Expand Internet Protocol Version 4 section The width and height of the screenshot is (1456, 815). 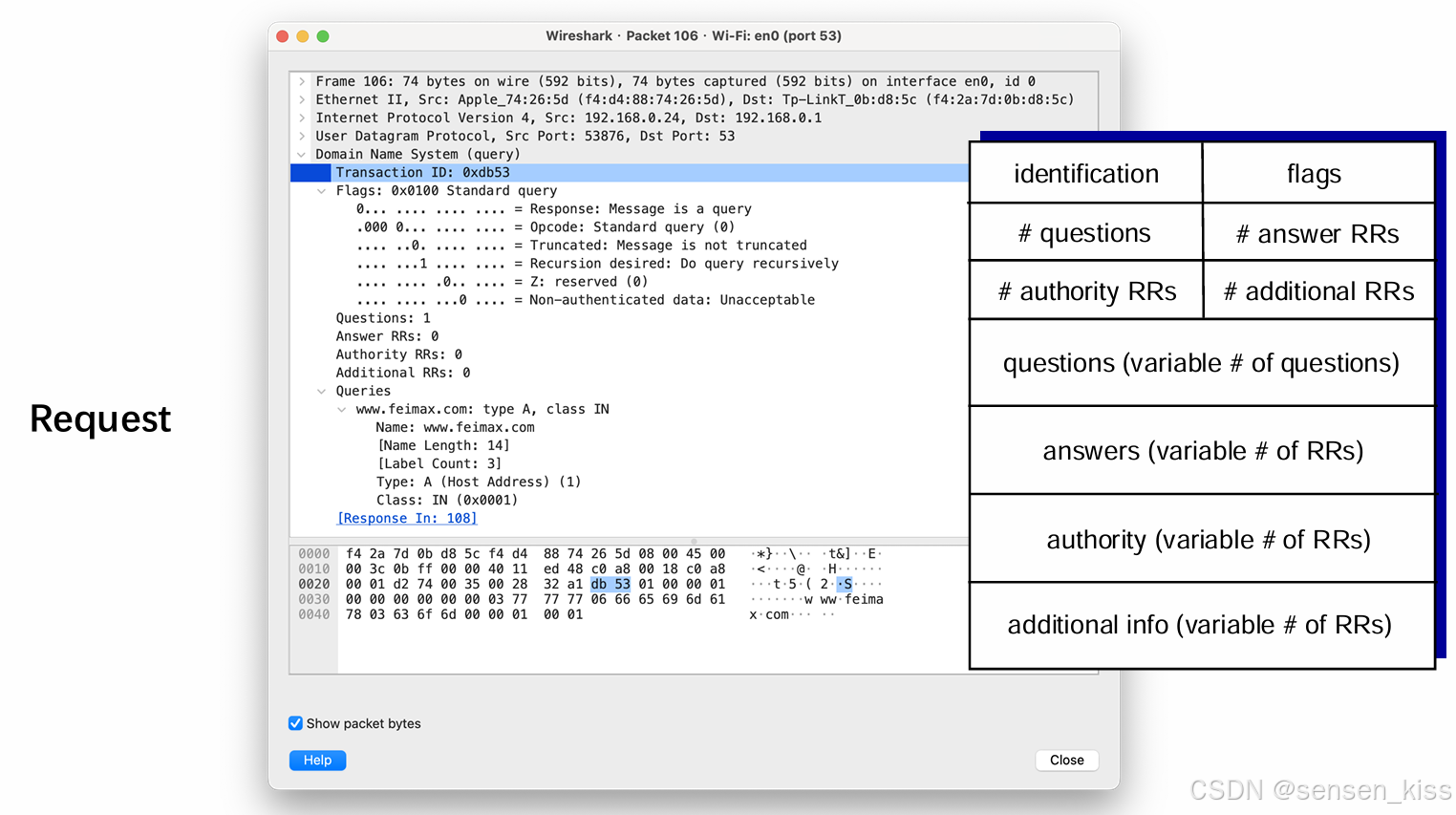(x=302, y=118)
